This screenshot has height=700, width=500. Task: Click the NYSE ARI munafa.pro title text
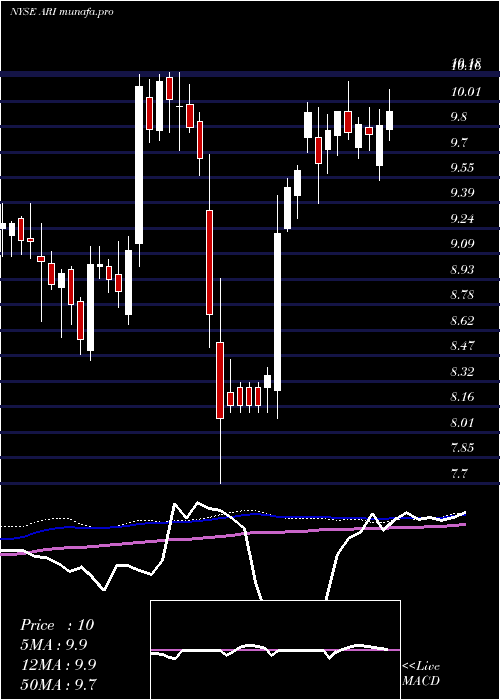(62, 11)
